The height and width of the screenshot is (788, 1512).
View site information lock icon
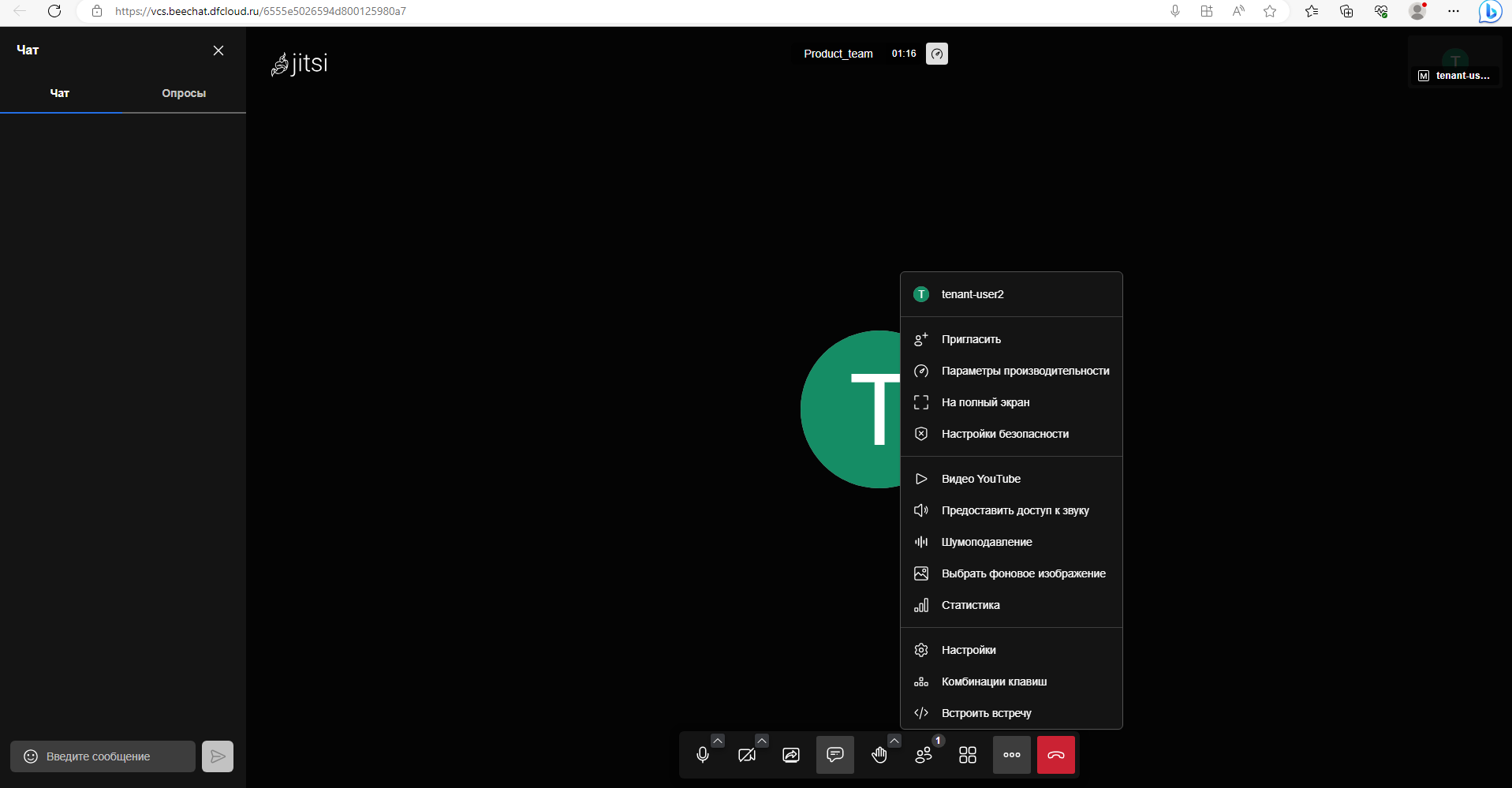click(x=97, y=11)
